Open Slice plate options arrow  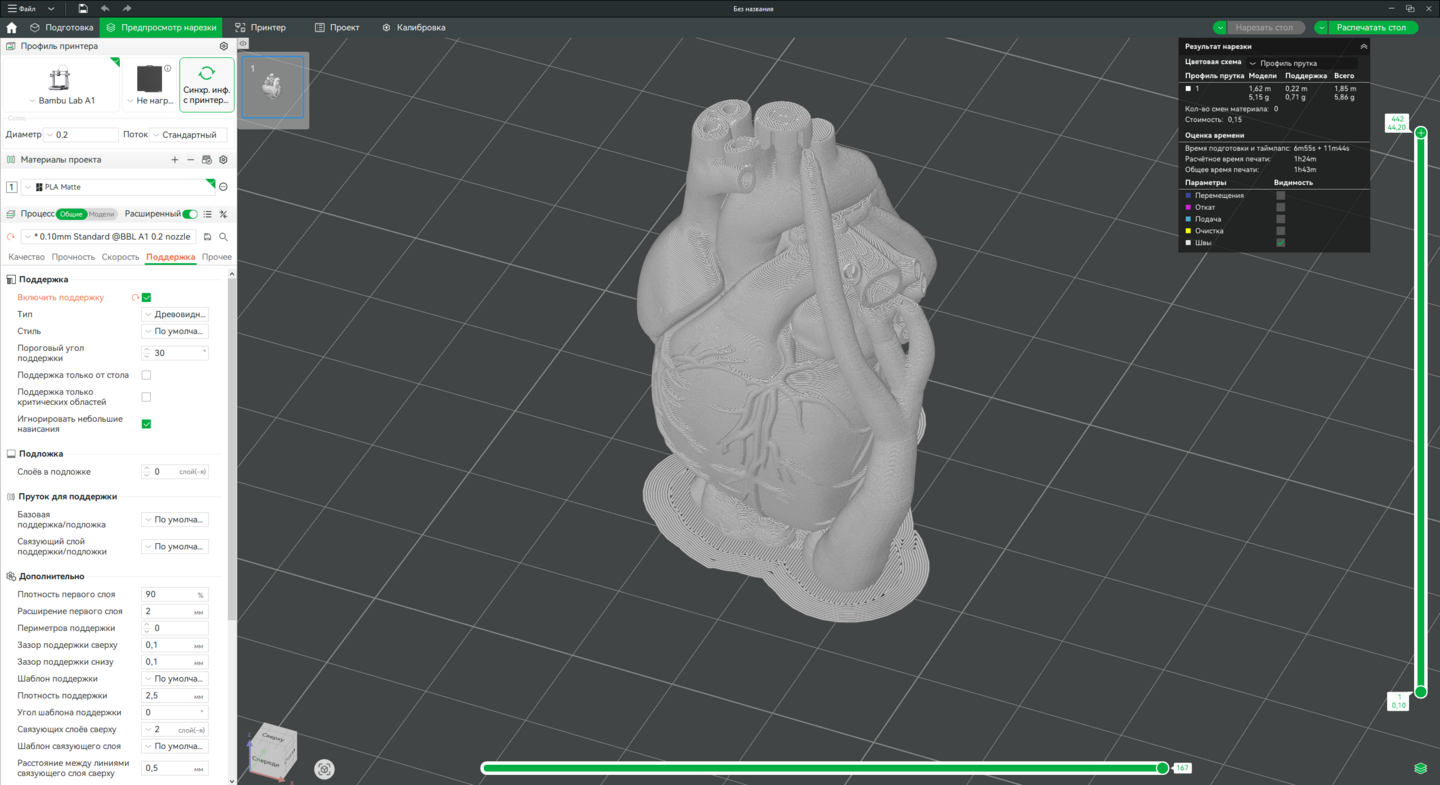point(1220,28)
